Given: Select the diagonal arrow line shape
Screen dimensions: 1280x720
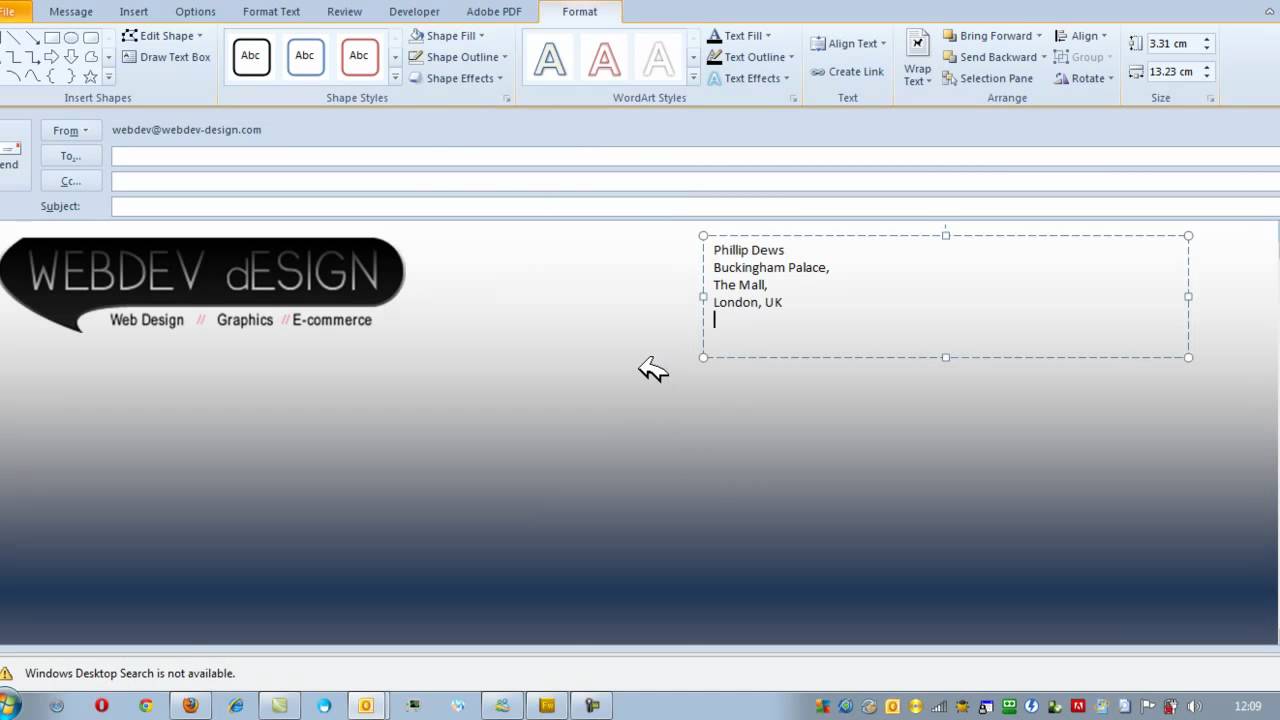Looking at the screenshot, I should point(33,38).
